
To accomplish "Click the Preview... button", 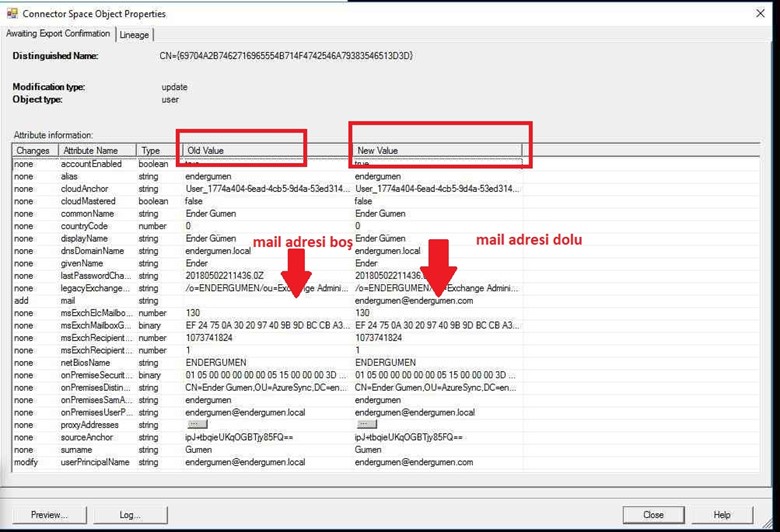I will pyautogui.click(x=49, y=515).
